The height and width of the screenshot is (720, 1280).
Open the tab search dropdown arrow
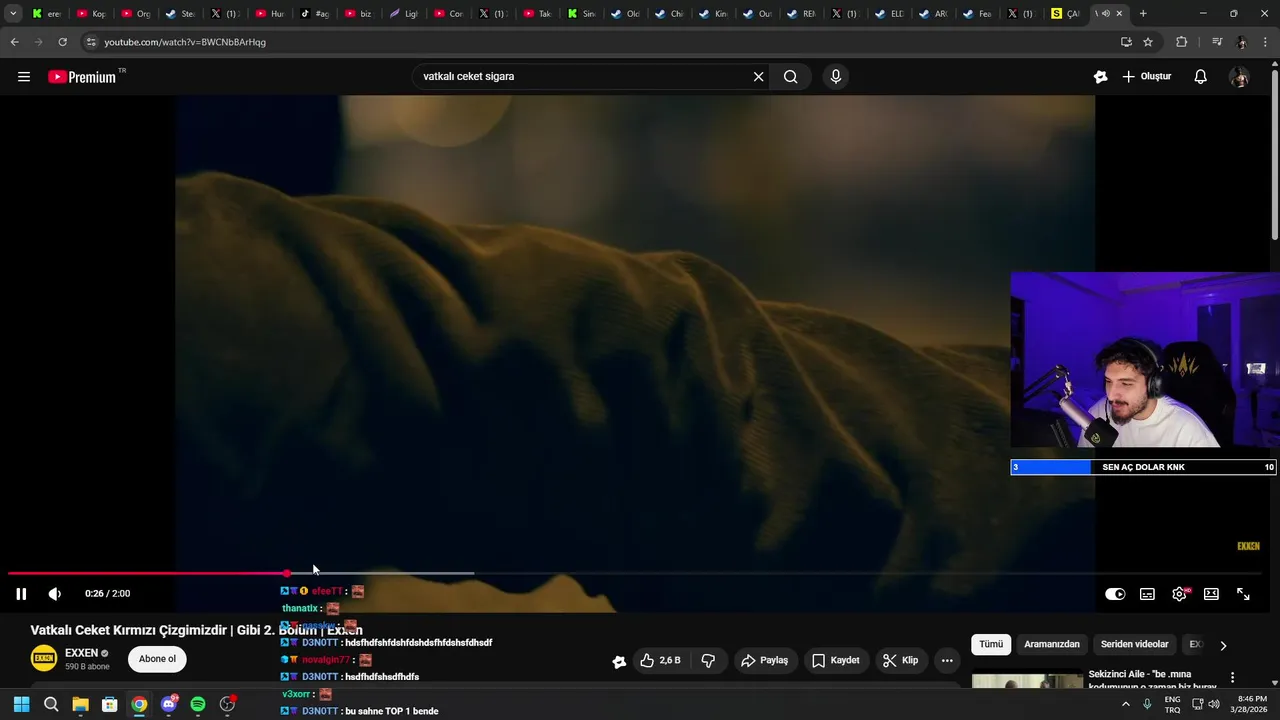pyautogui.click(x=13, y=14)
